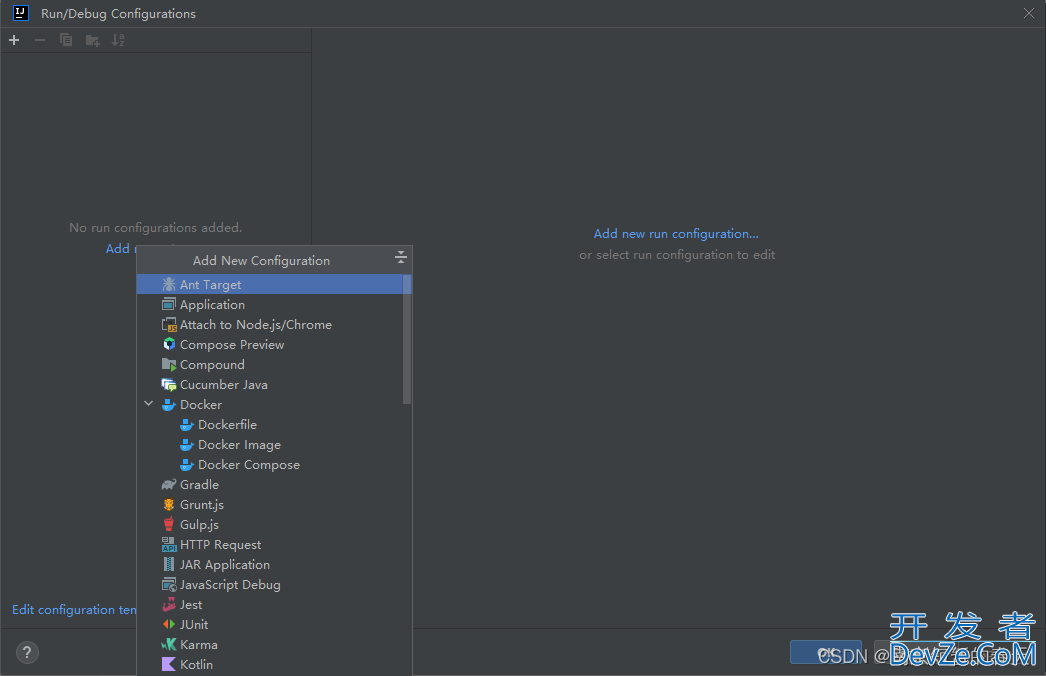This screenshot has height=676, width=1046.
Task: Click the Jest icon
Action: click(x=169, y=605)
